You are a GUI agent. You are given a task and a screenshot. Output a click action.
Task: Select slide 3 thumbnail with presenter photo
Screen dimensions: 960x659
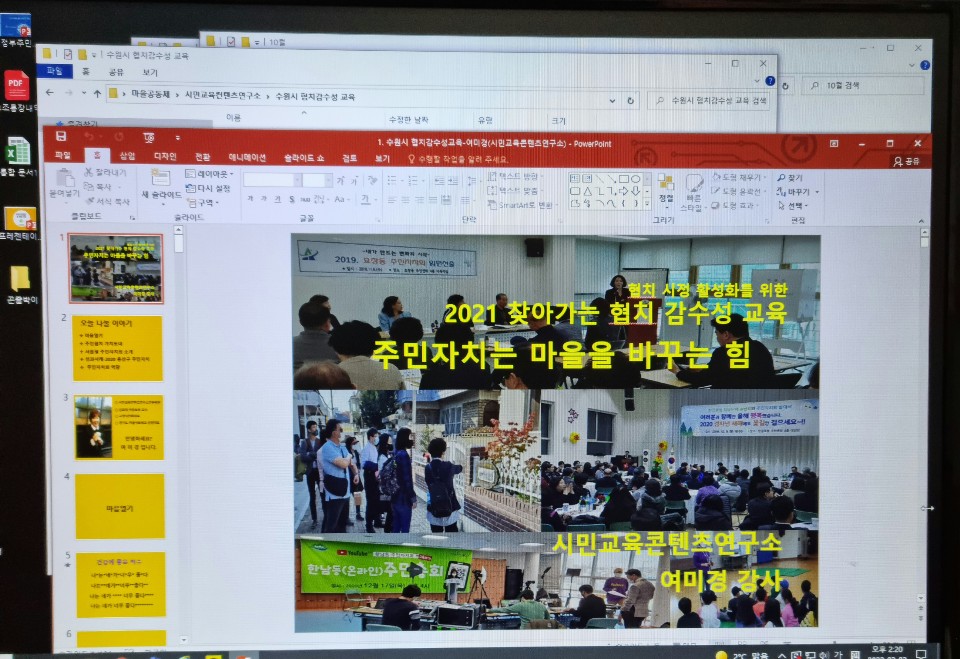(x=119, y=427)
